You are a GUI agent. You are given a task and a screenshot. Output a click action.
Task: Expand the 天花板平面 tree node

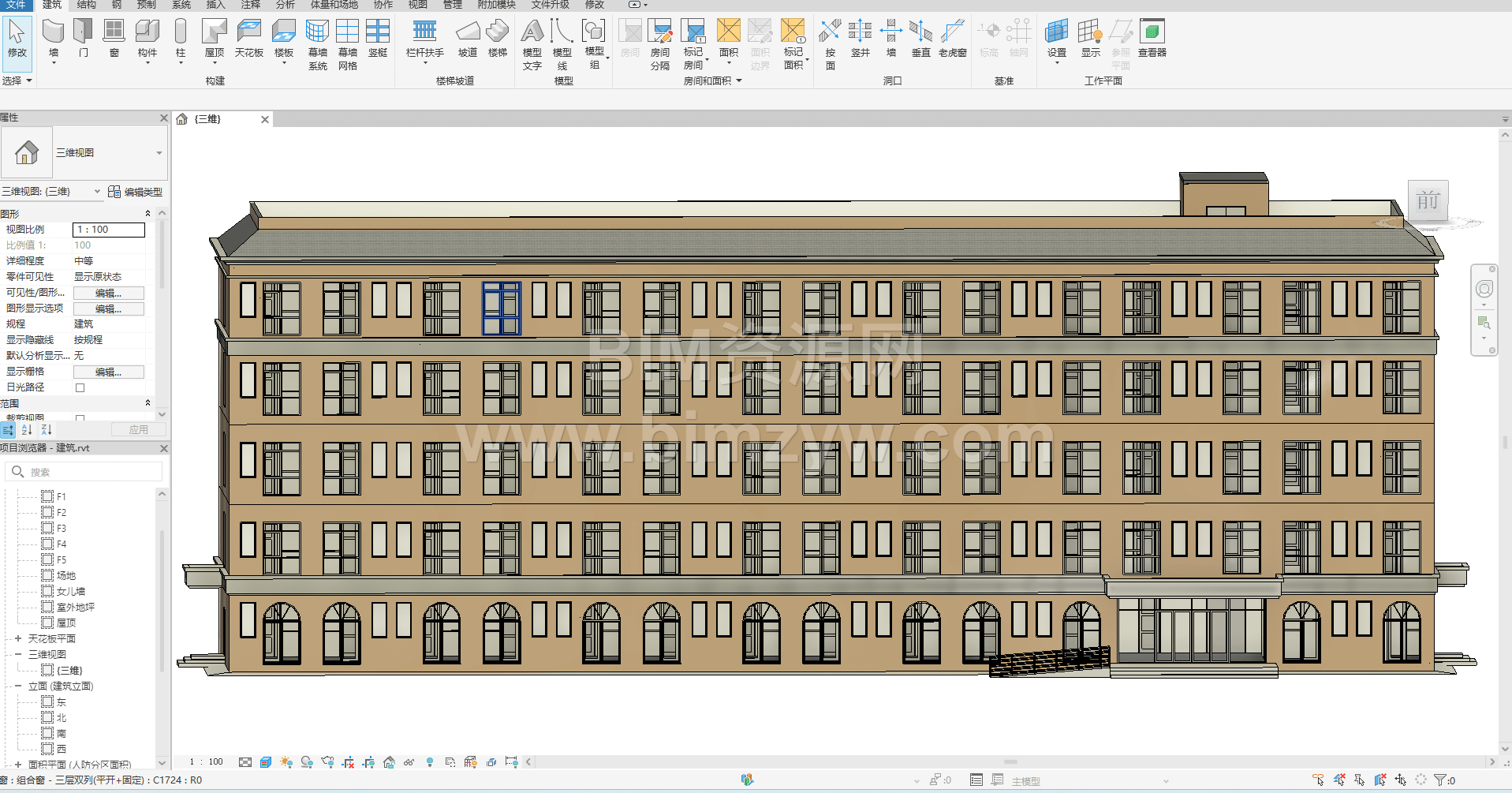click(18, 638)
